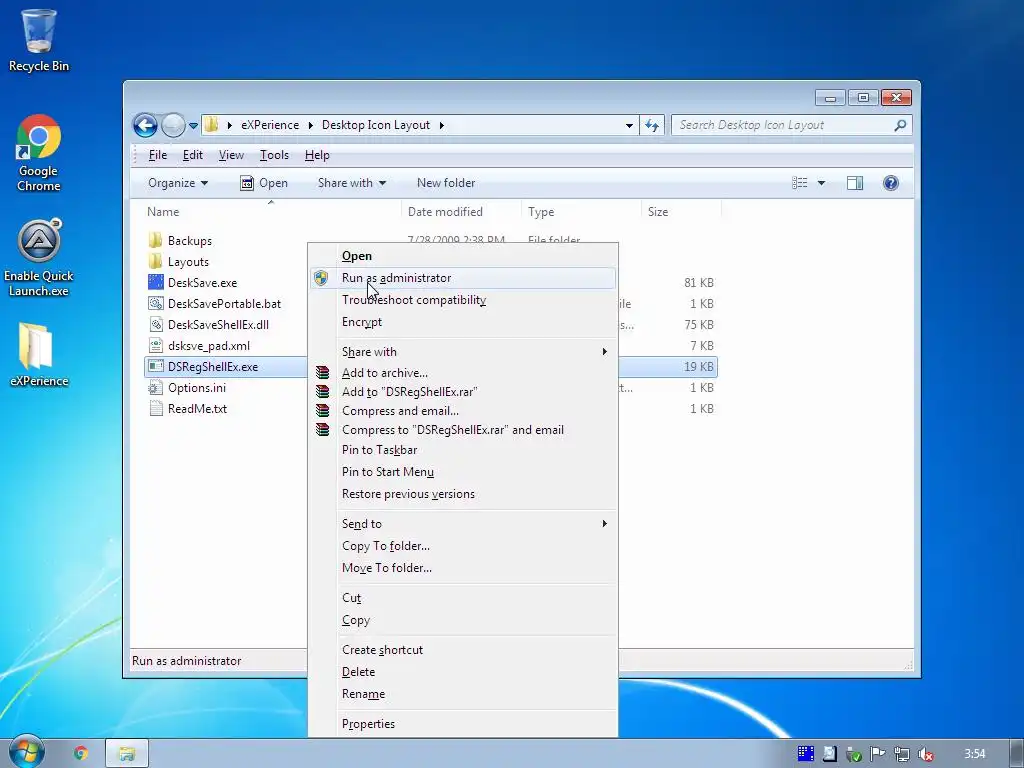Choose Pin to Taskbar
The height and width of the screenshot is (768, 1024).
tap(463, 450)
